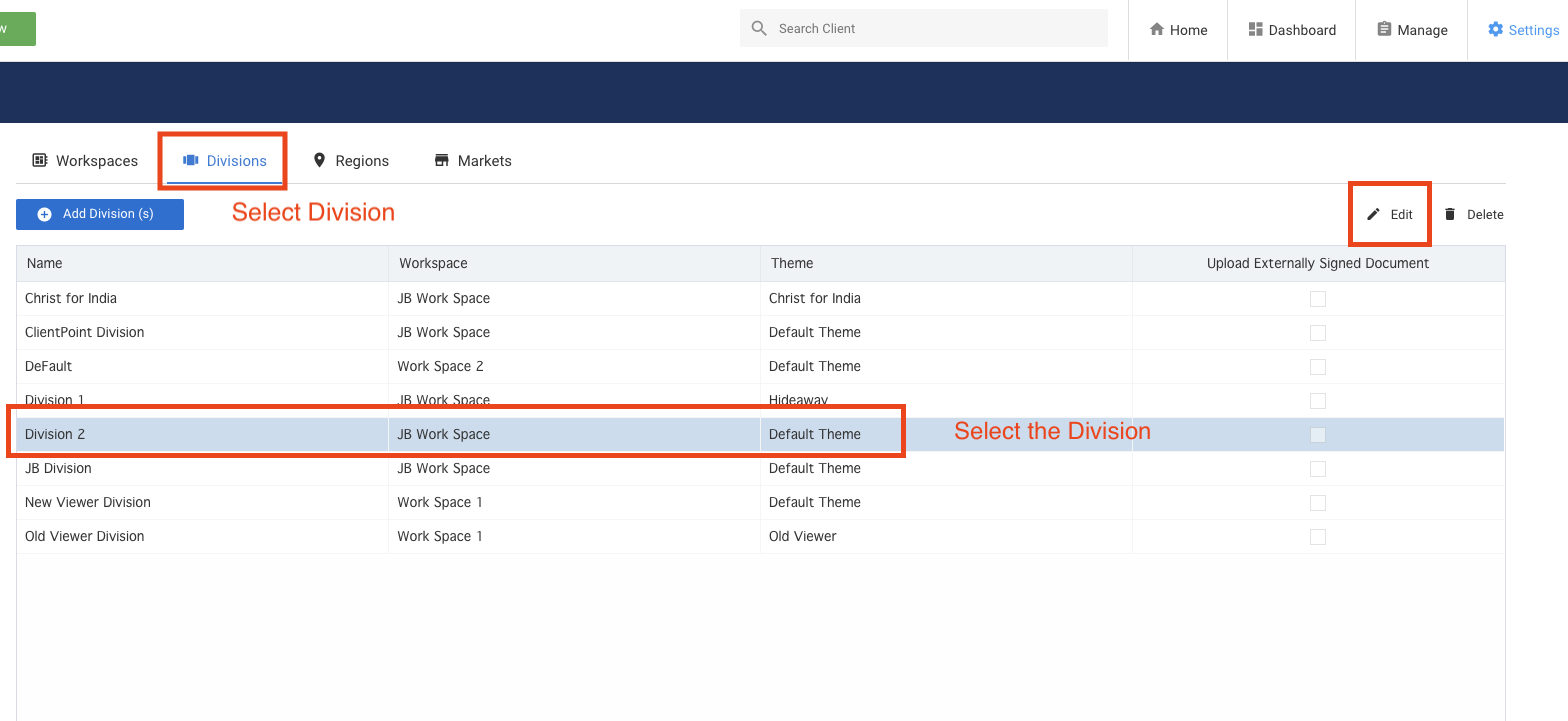
Task: Click Hideaway theme in Division 1 row
Action: click(x=799, y=400)
